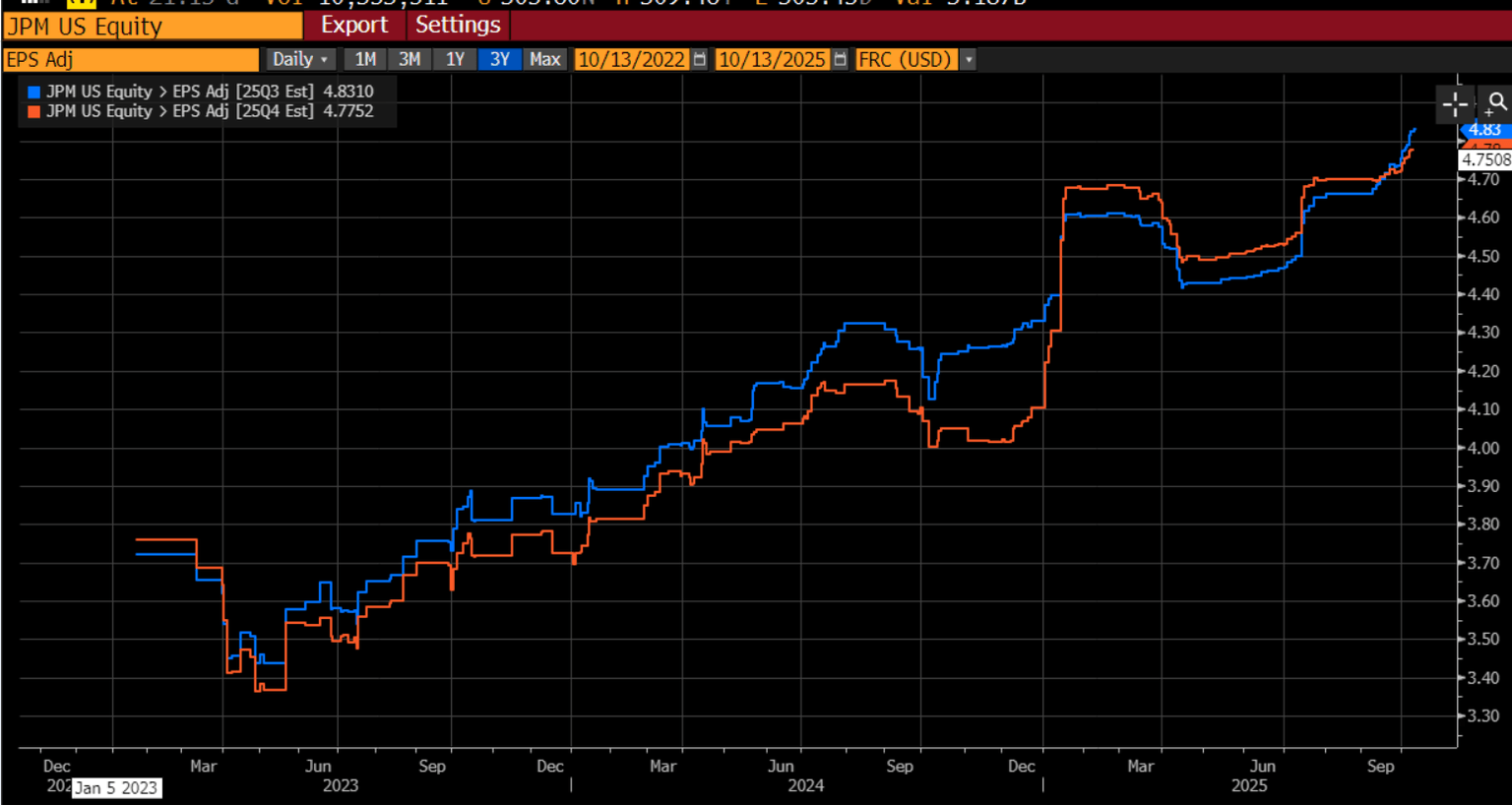
Task: Select the 3Y time range
Action: (500, 60)
